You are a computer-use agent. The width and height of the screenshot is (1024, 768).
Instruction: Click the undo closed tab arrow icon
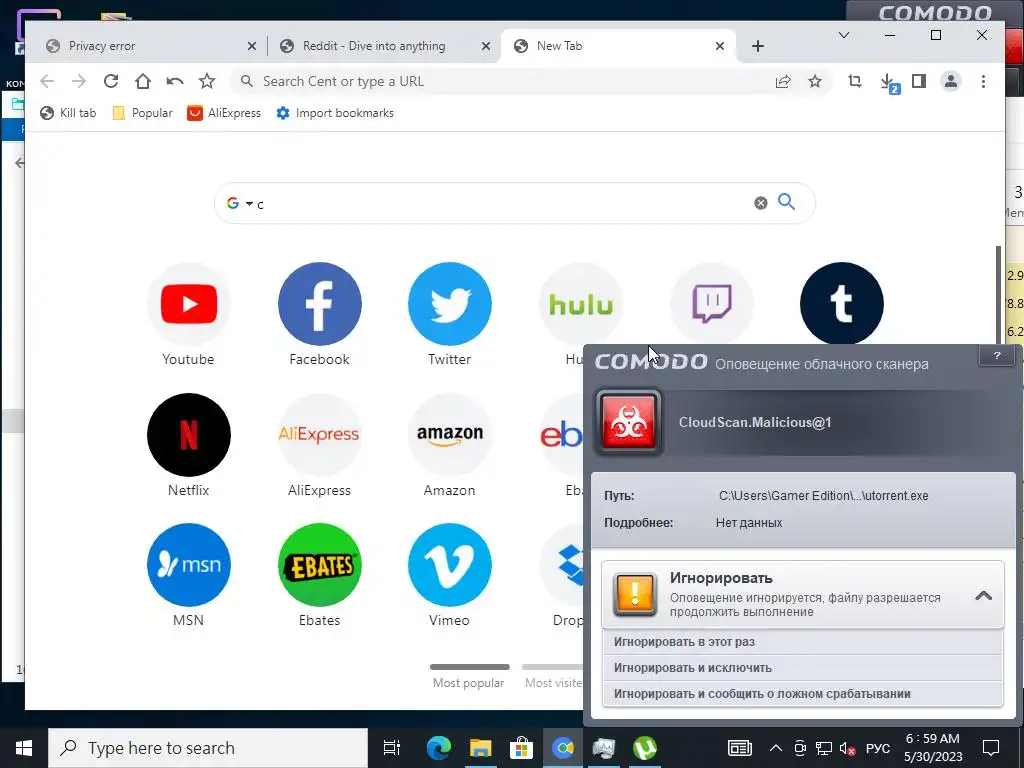pyautogui.click(x=174, y=81)
